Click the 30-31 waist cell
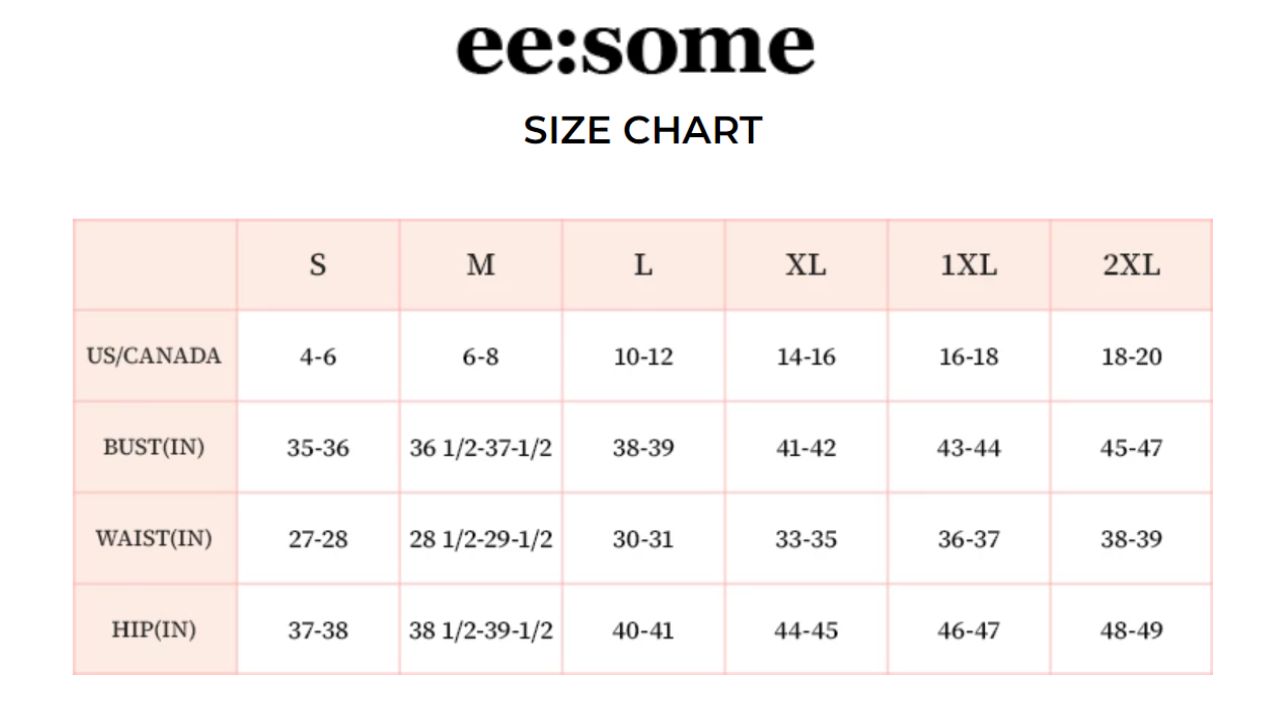Image resolution: width=1280 pixels, height=720 pixels. pos(643,539)
